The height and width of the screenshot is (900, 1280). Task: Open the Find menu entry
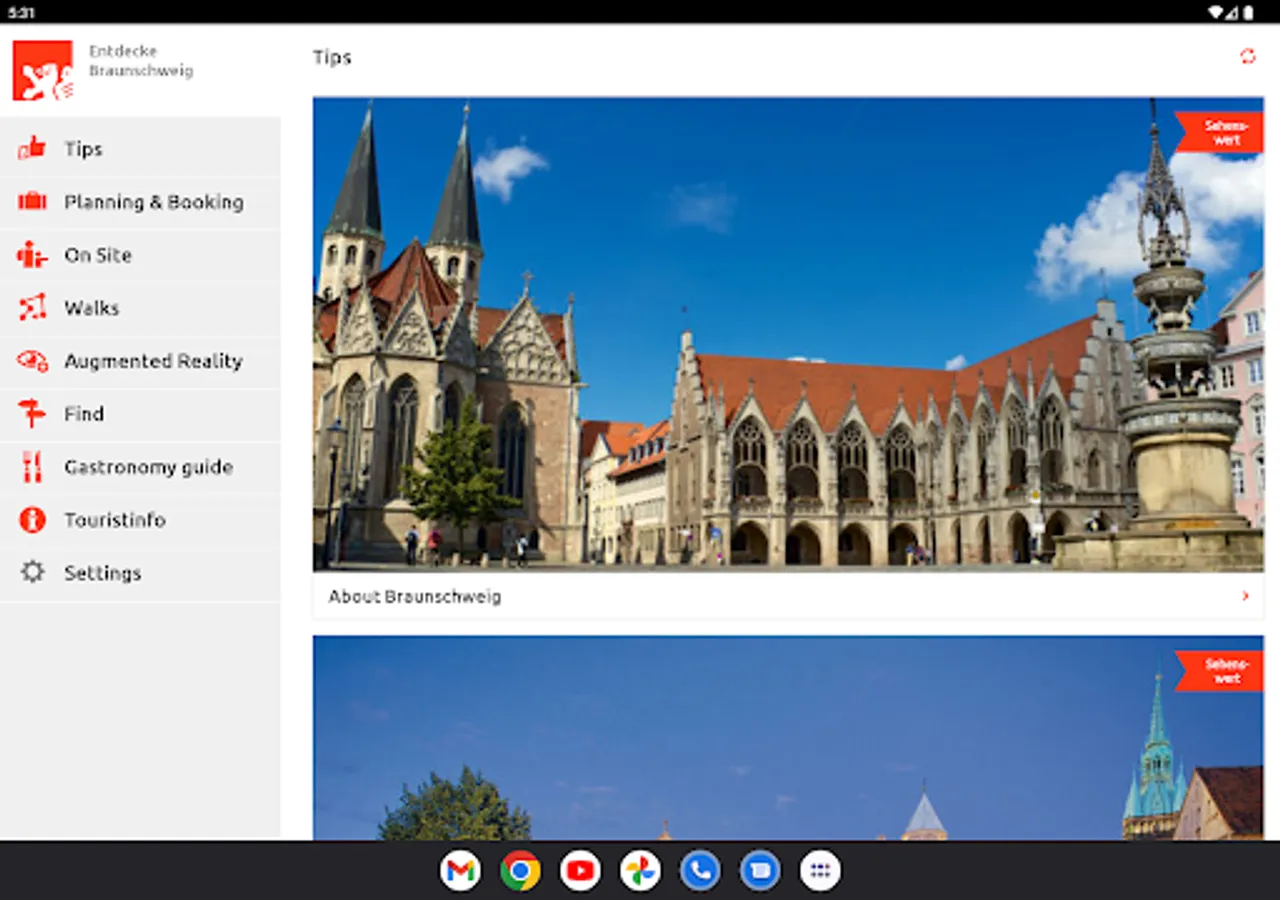(x=140, y=414)
